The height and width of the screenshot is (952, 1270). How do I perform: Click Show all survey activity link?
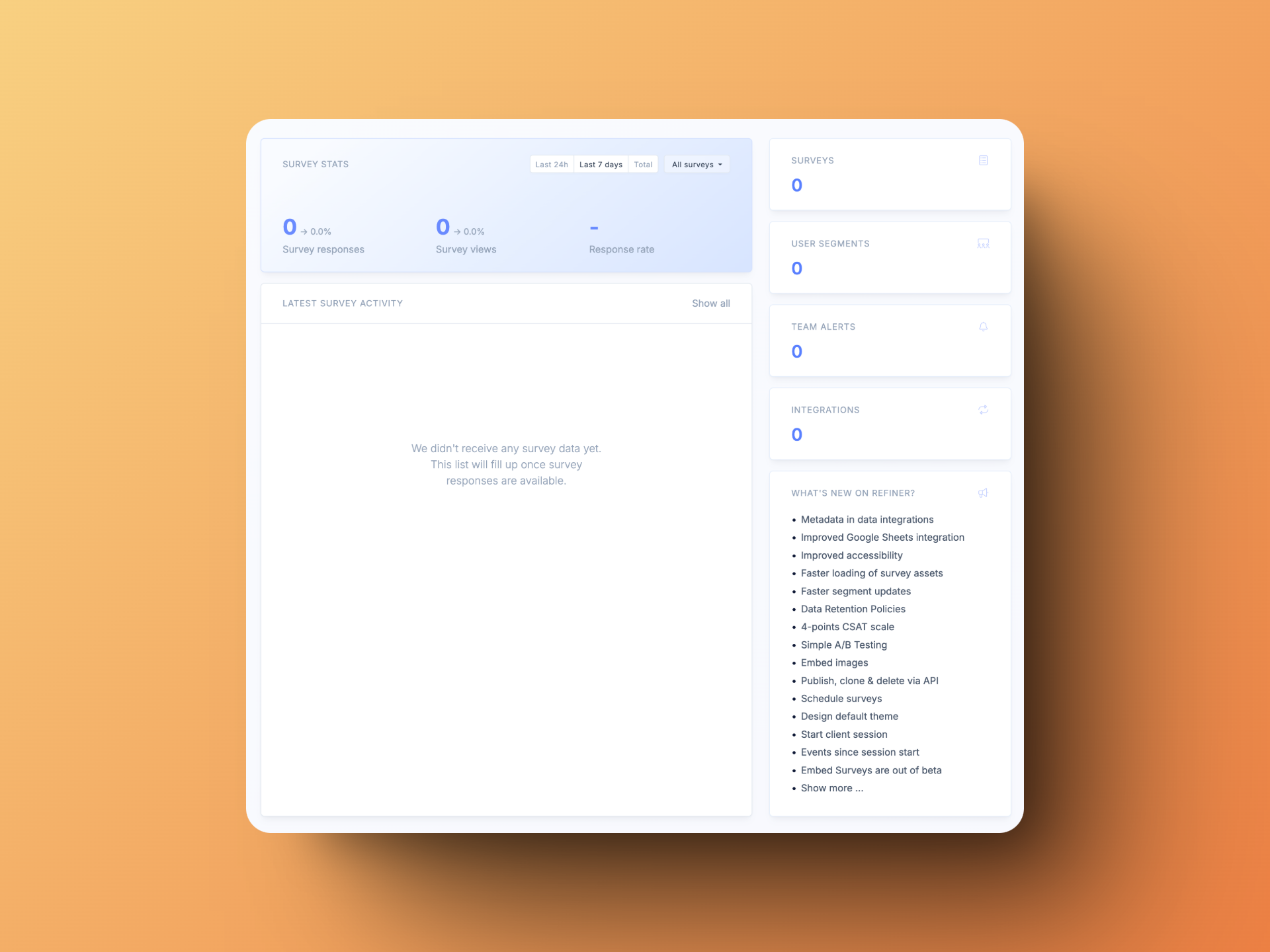point(711,303)
